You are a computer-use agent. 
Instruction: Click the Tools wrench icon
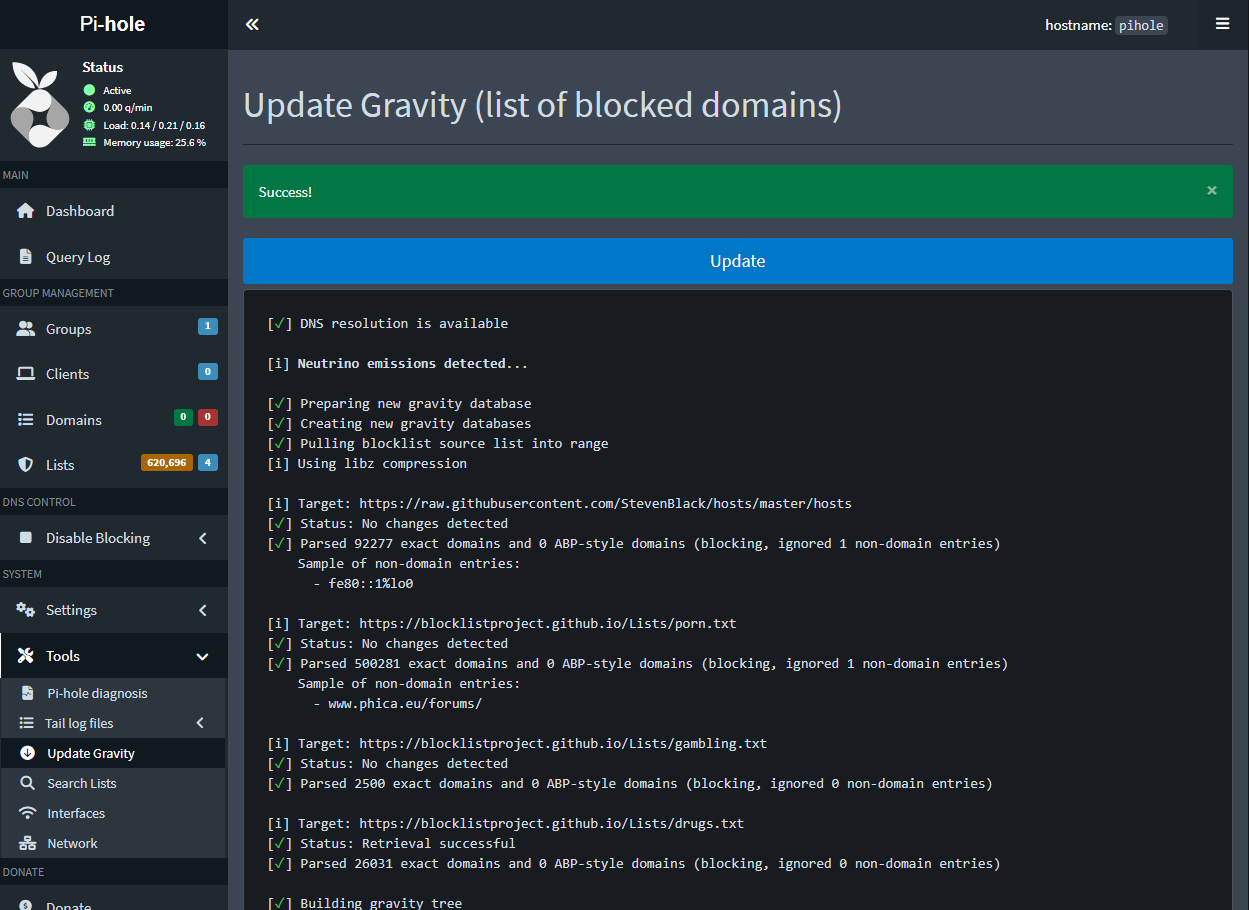[26, 656]
